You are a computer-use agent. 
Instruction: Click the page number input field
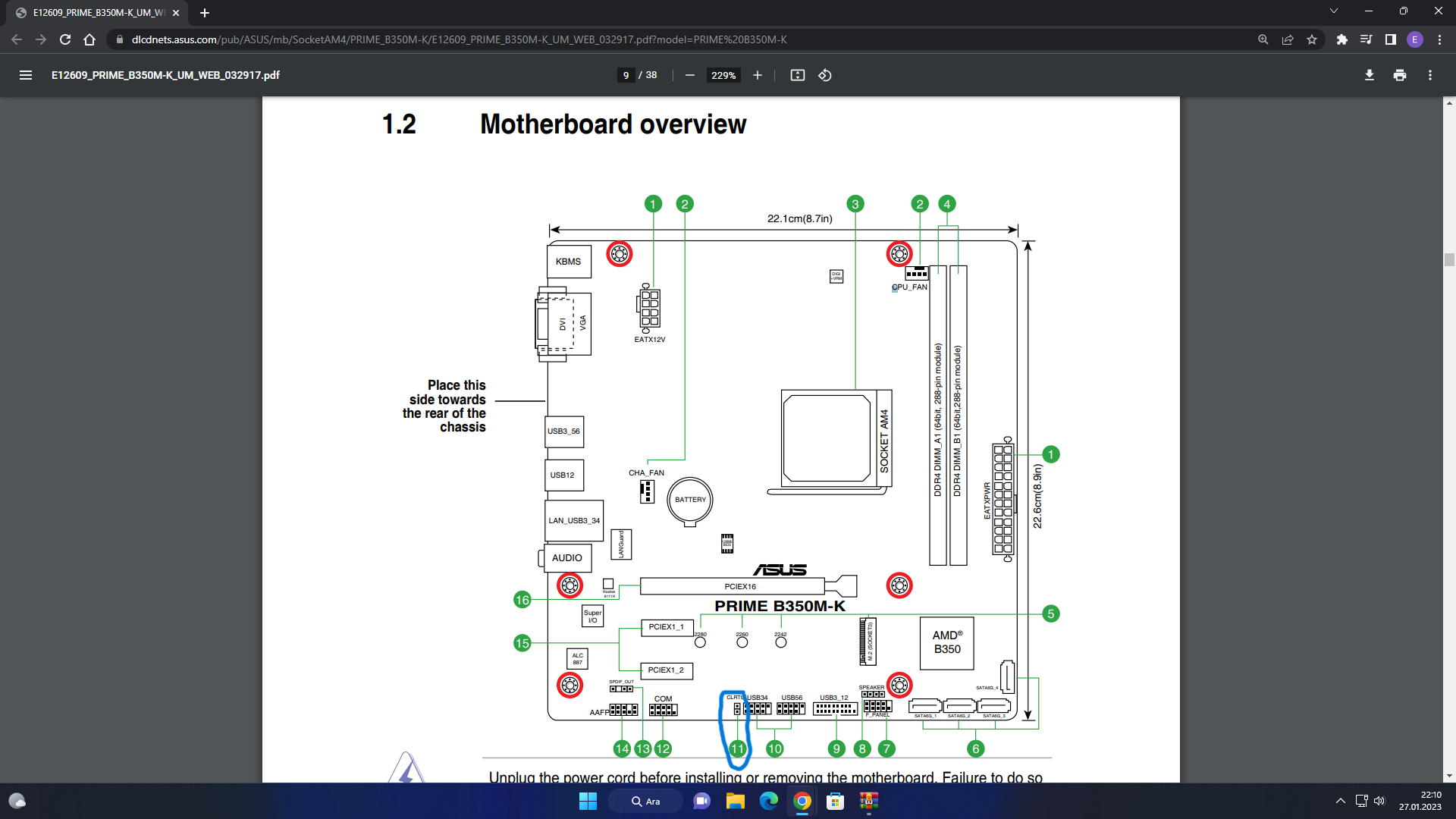(x=626, y=75)
